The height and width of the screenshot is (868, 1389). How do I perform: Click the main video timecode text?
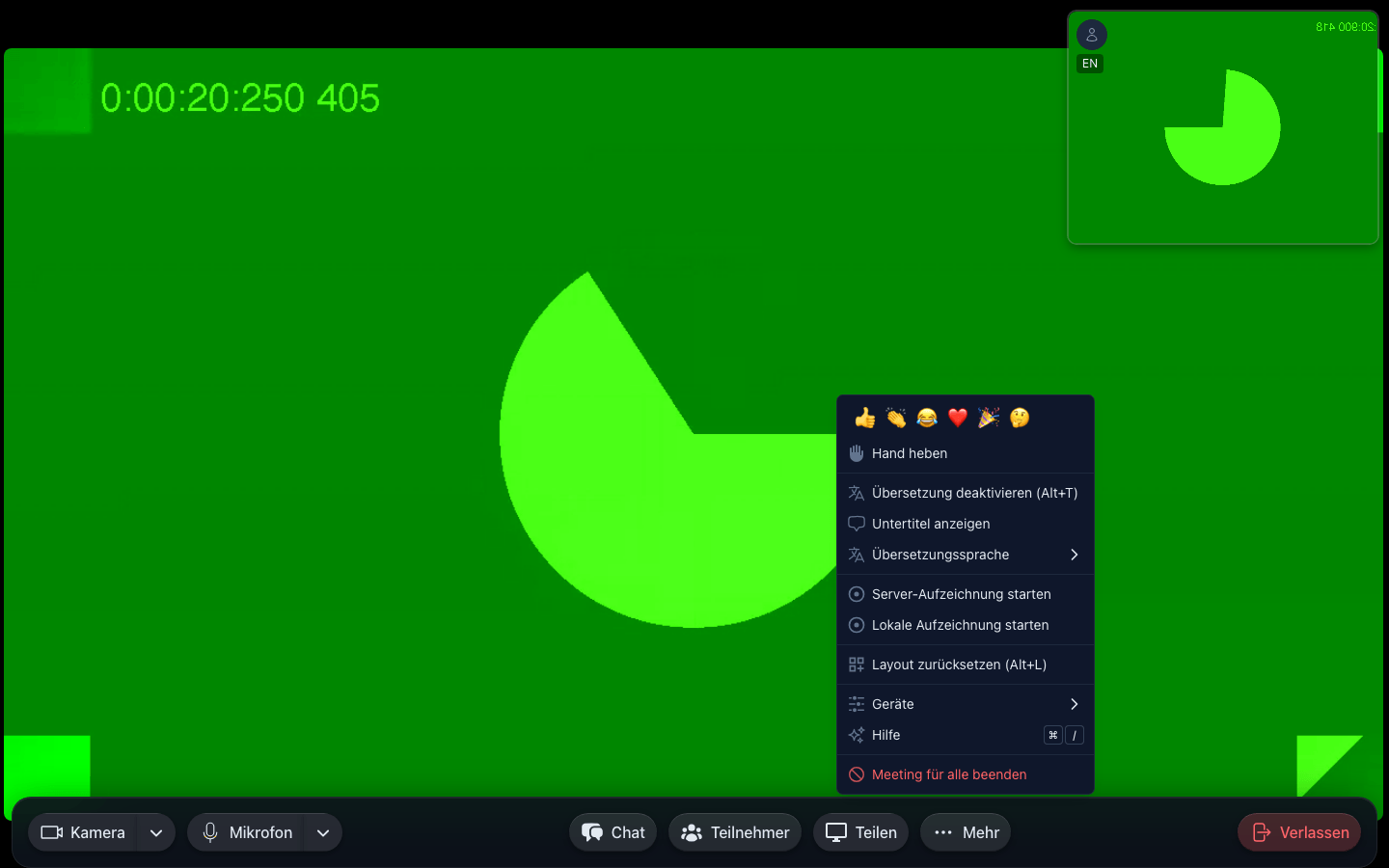tap(240, 98)
